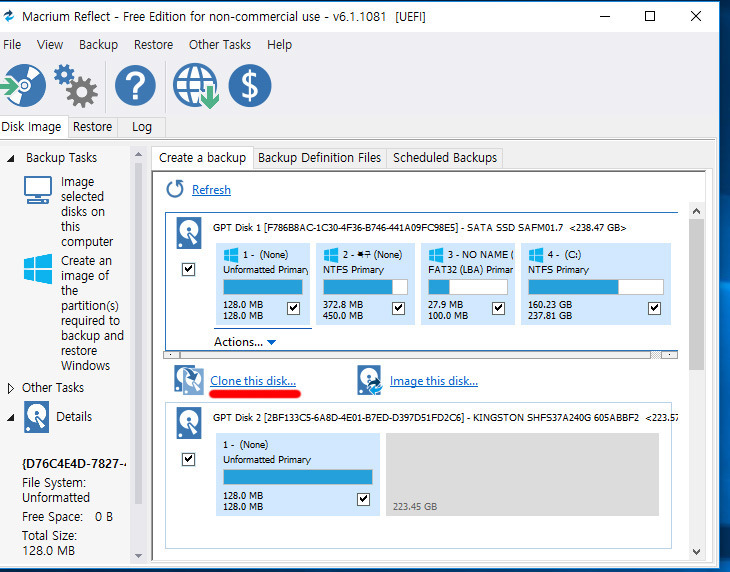Screen dimensions: 730x572
Task: Click the Clone this disk... link
Action: pyautogui.click(x=253, y=381)
